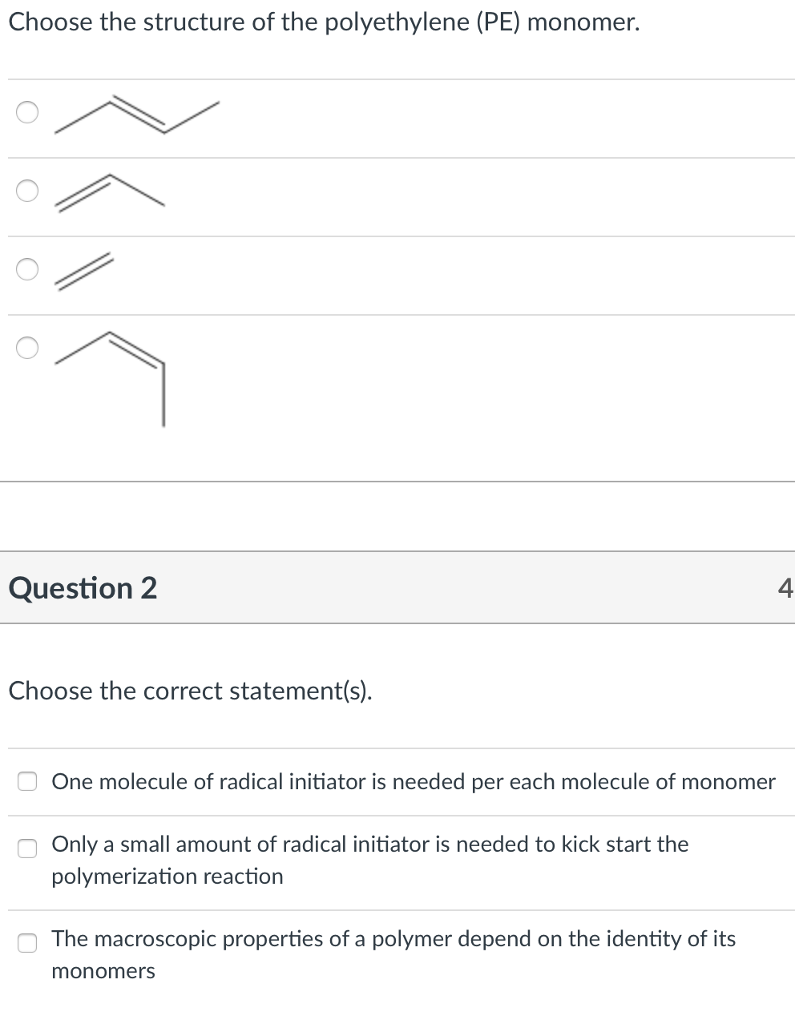
Task: Click the "Choose the correct statement(s)." prompt
Action: pos(190,691)
